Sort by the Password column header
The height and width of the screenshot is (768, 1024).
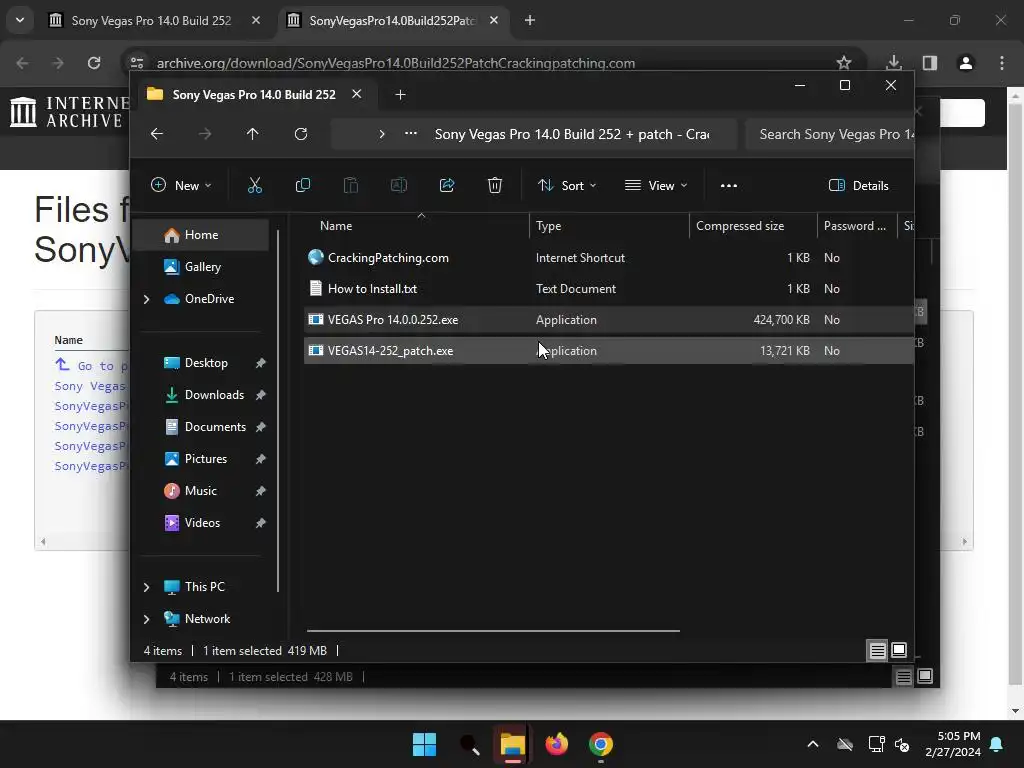[857, 226]
